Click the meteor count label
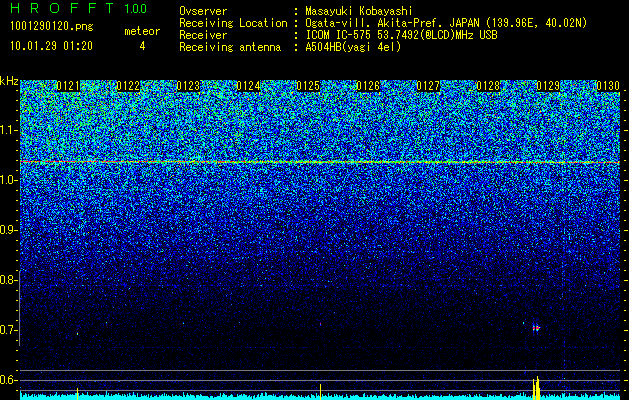 point(142,31)
